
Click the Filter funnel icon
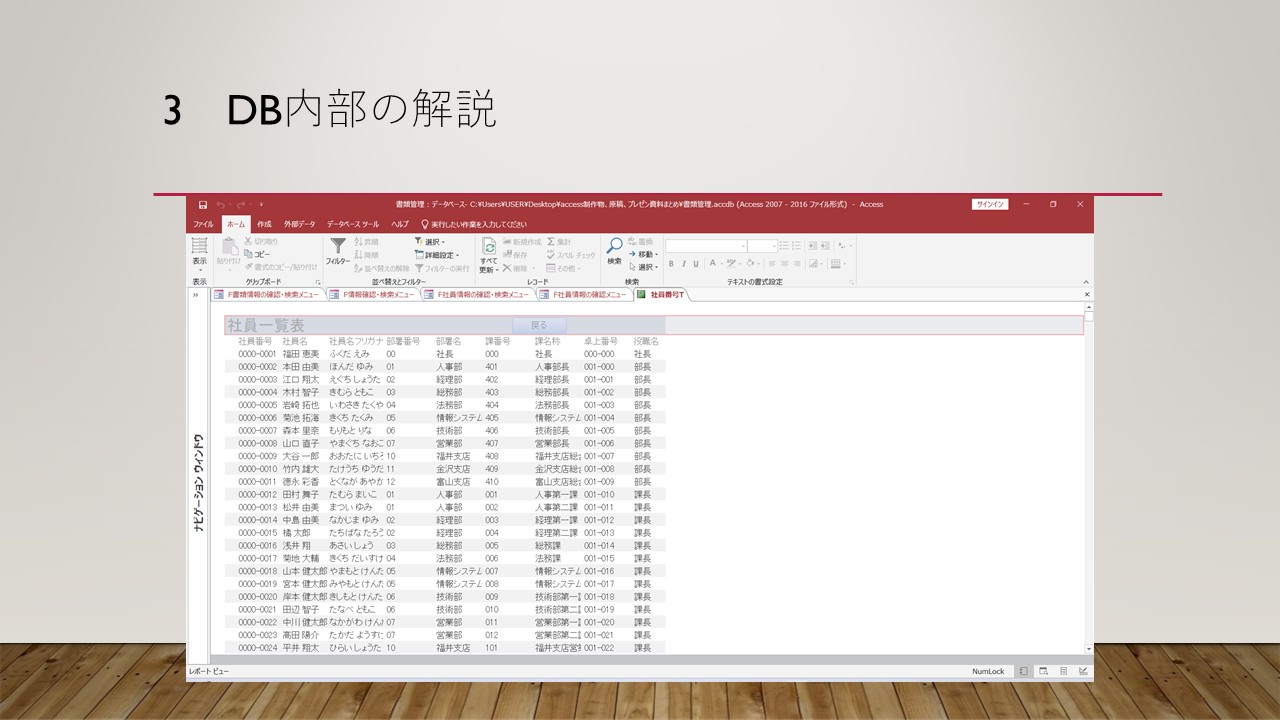(338, 247)
